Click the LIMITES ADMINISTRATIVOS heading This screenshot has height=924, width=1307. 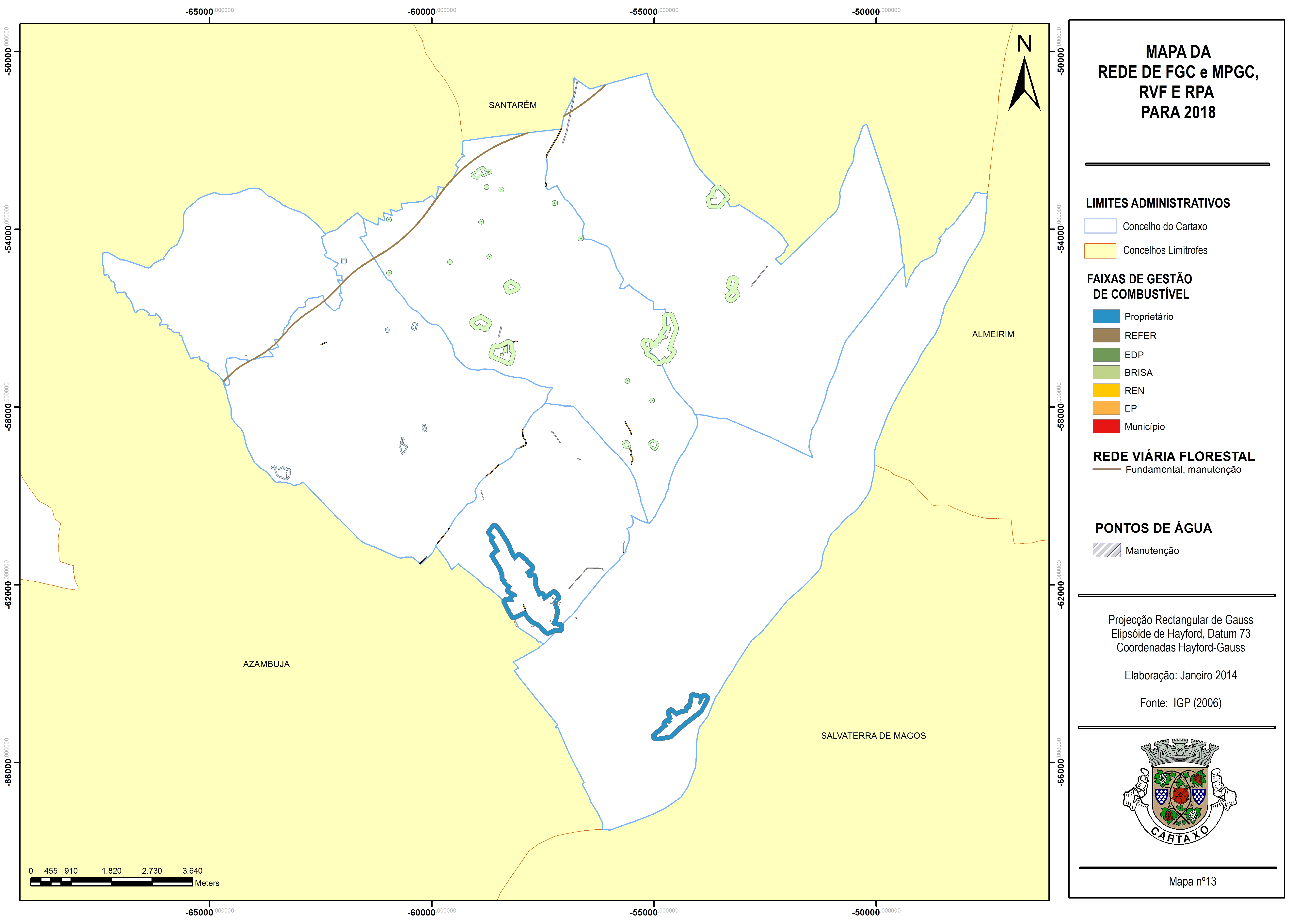point(1158,203)
